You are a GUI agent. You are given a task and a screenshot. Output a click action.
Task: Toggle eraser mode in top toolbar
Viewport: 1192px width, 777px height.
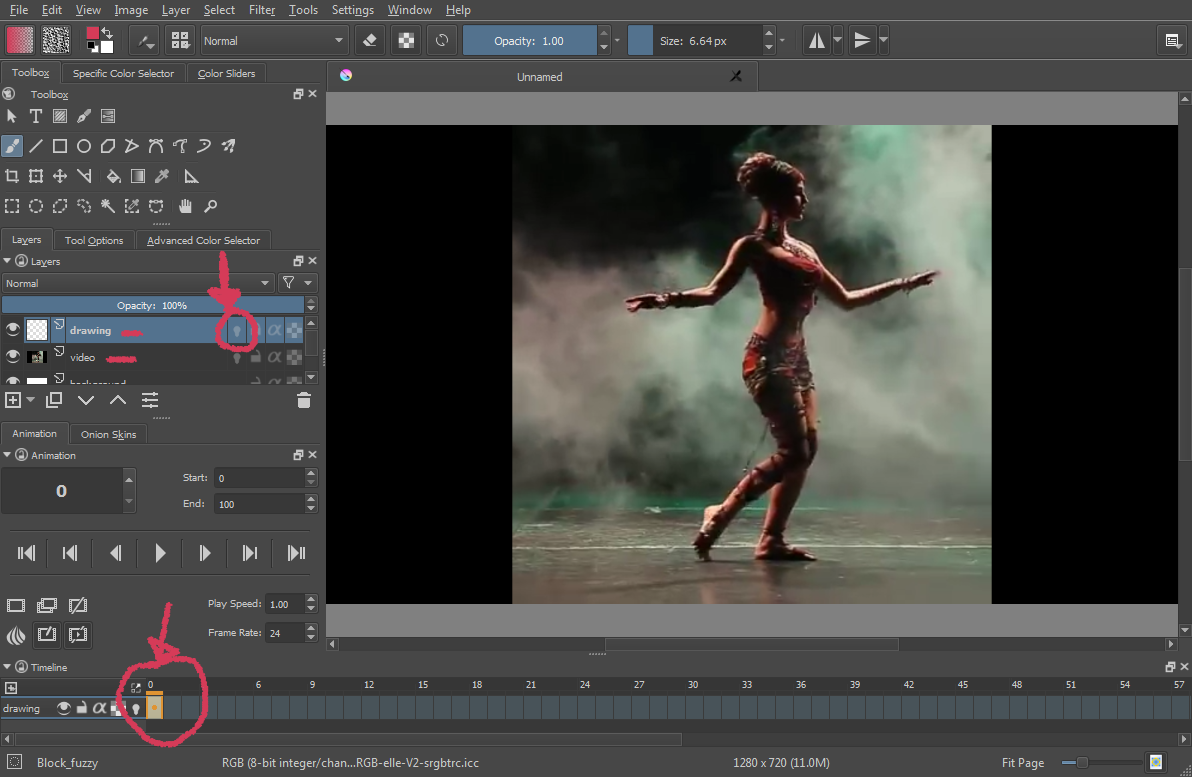pos(369,41)
